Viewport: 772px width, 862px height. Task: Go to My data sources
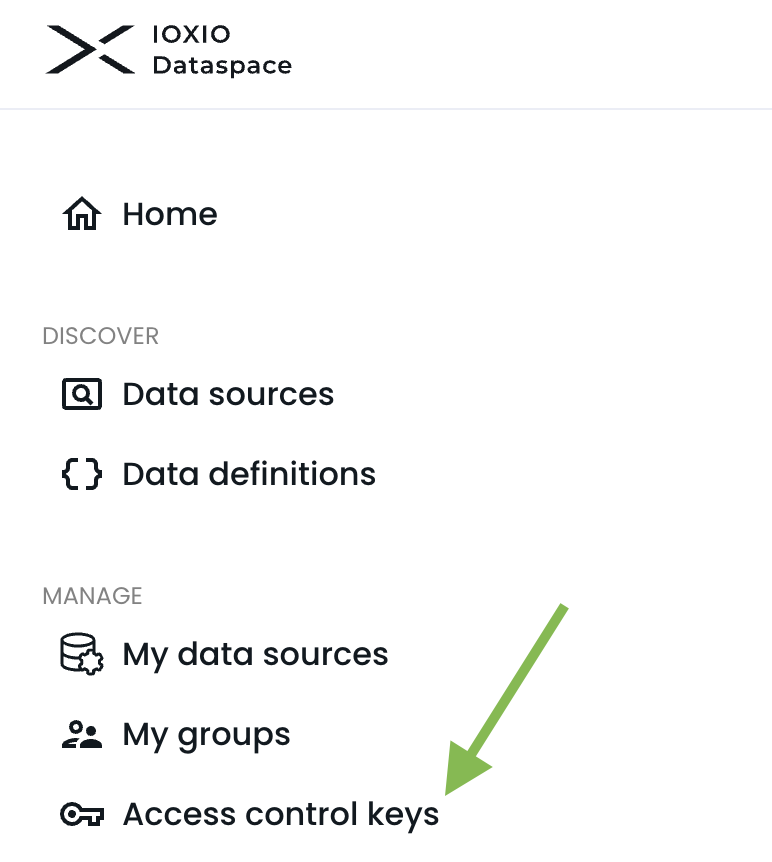coord(255,653)
